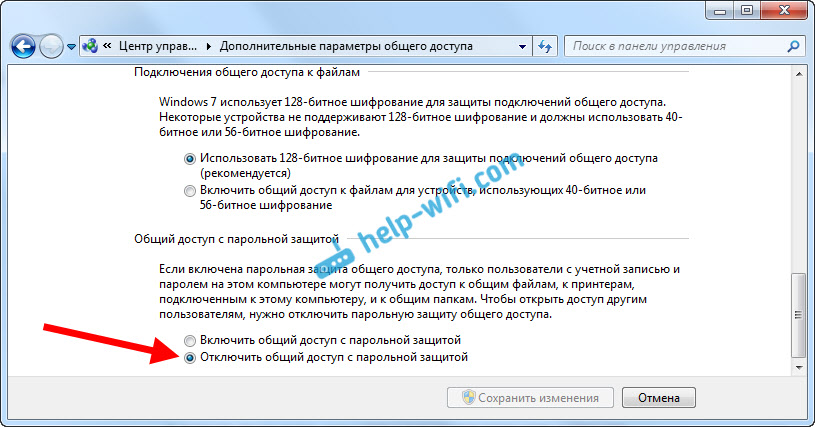Screen dimensions: 815x427
Task: Expand arrow after "Центр управ..." breadcrumb
Action: tap(208, 46)
